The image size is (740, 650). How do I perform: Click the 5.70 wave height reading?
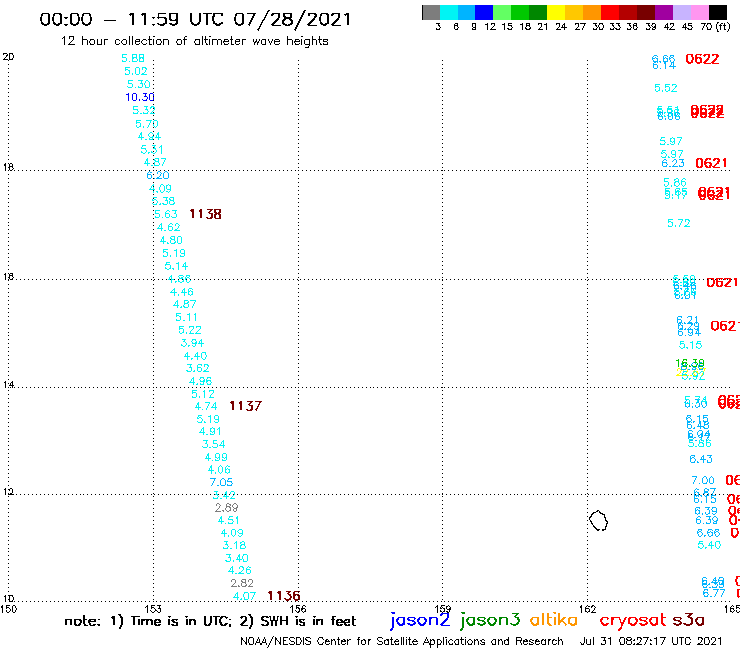coord(146,124)
